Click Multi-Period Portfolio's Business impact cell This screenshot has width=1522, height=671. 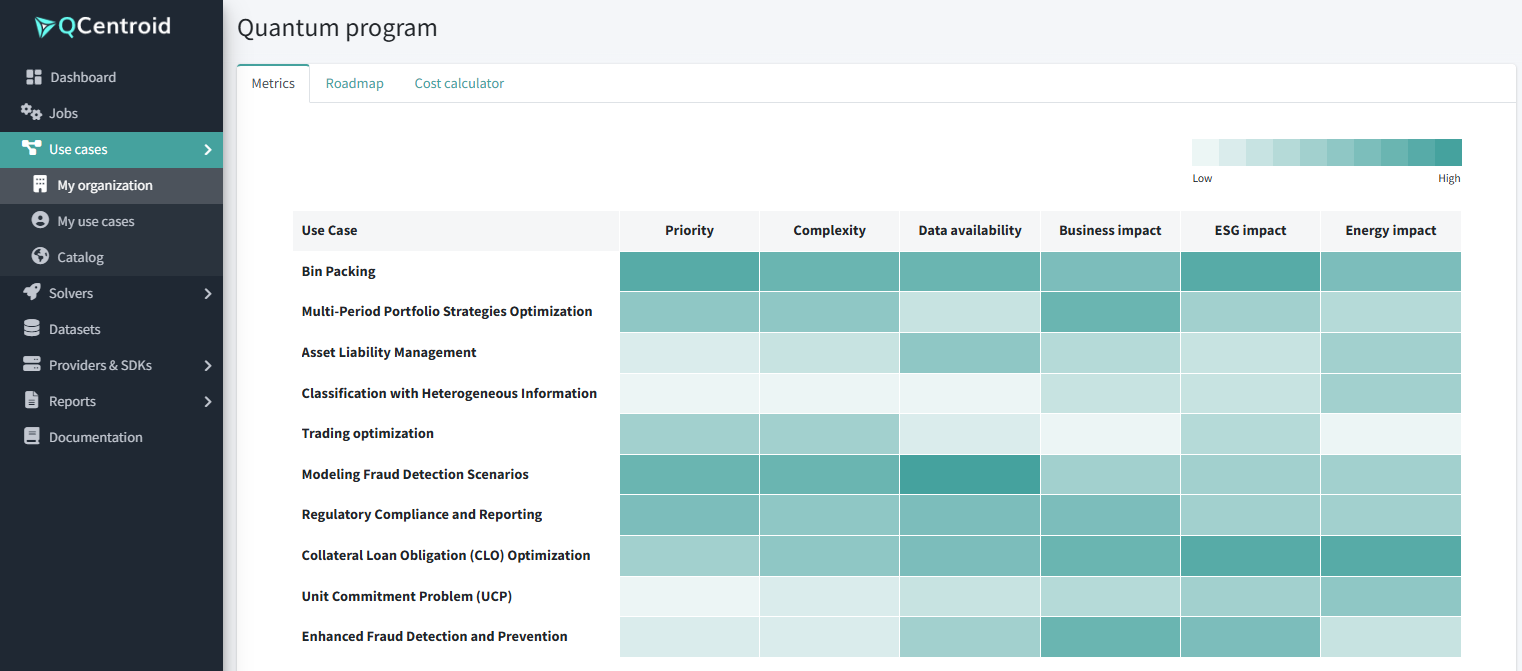[1110, 311]
